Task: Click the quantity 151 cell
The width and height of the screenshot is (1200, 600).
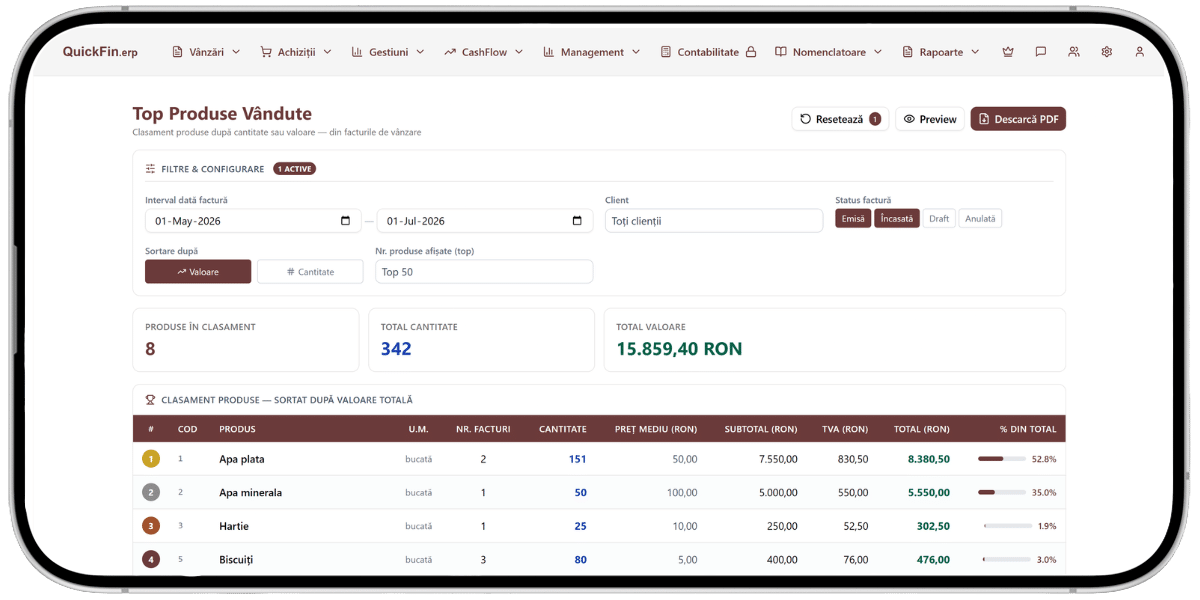Action: pos(577,459)
